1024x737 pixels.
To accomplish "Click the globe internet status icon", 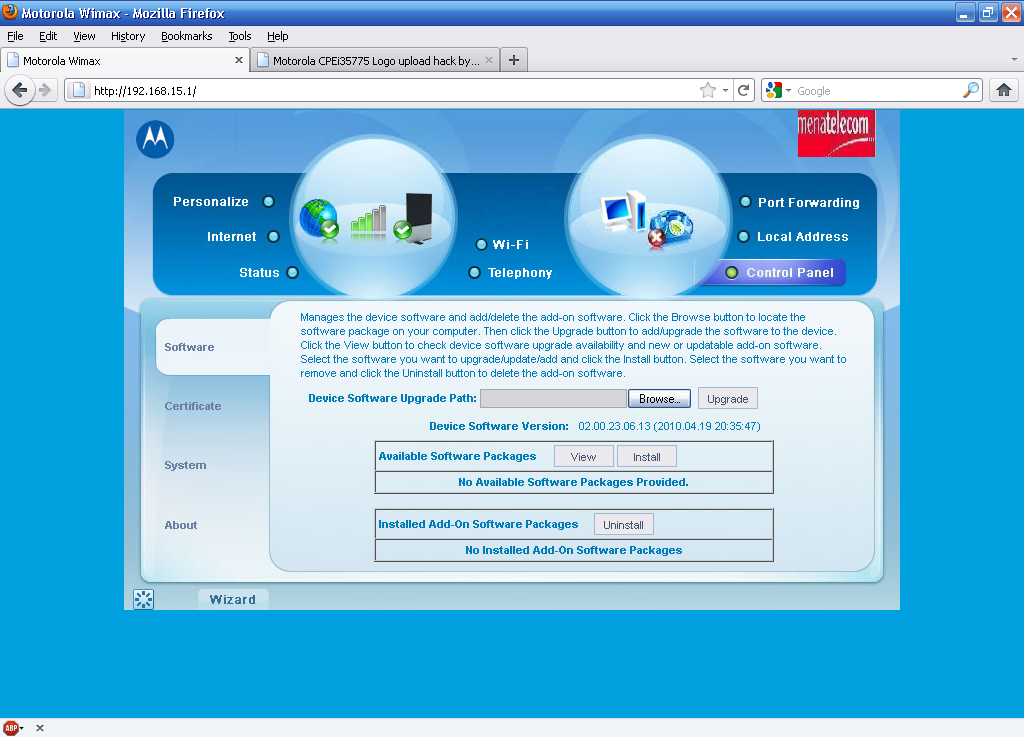I will [x=319, y=219].
